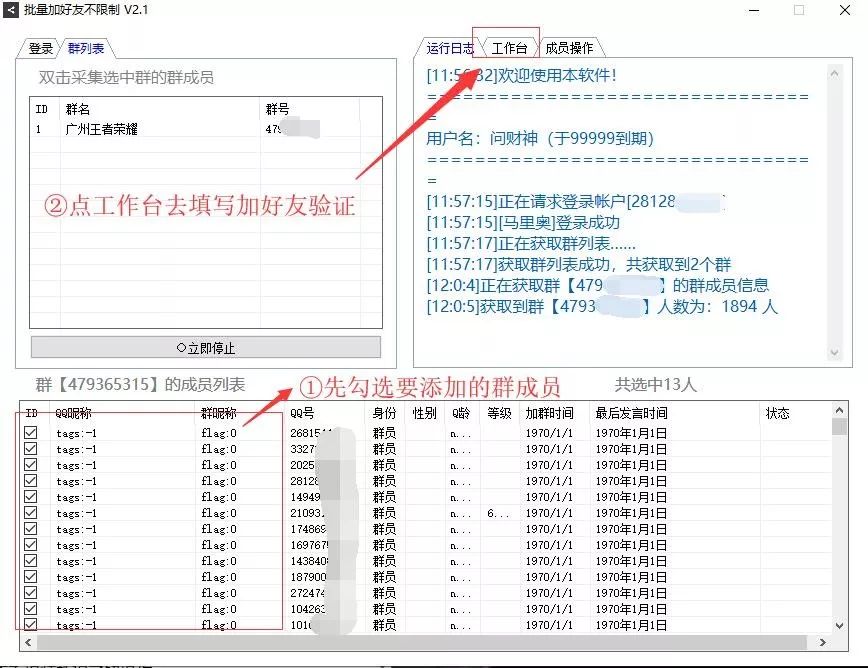Viewport: 868px width, 668px height.
Task: Switch to the 工作台 tab
Action: pos(508,45)
